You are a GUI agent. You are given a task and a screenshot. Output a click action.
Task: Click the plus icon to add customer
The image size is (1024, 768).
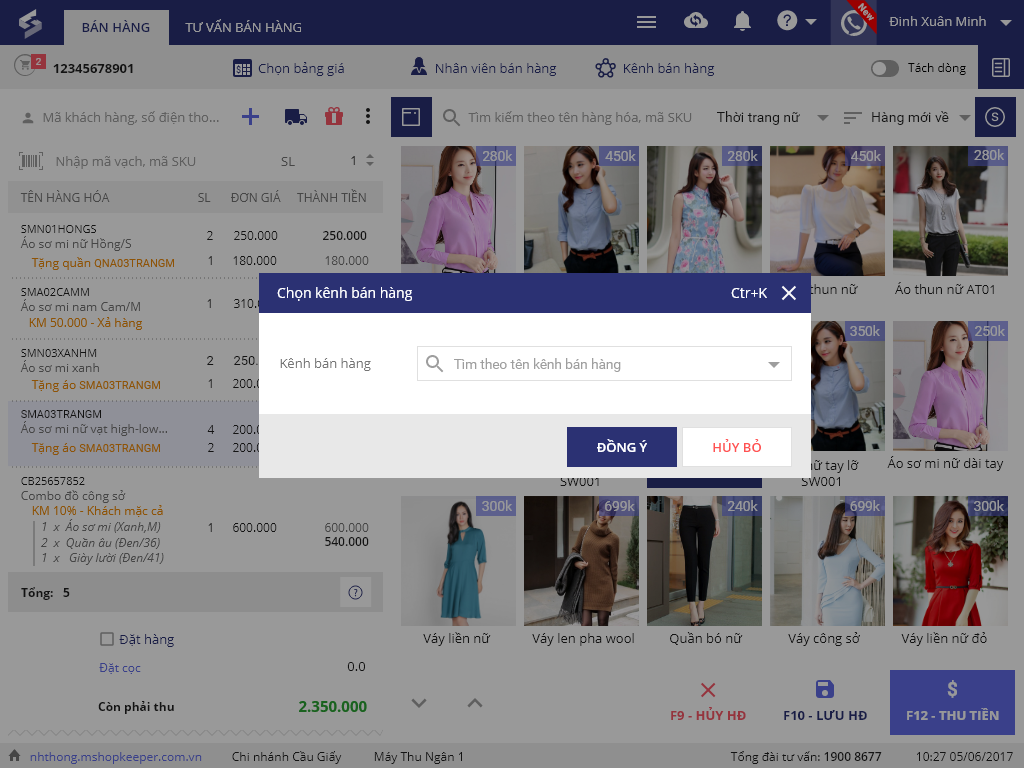coord(251,117)
